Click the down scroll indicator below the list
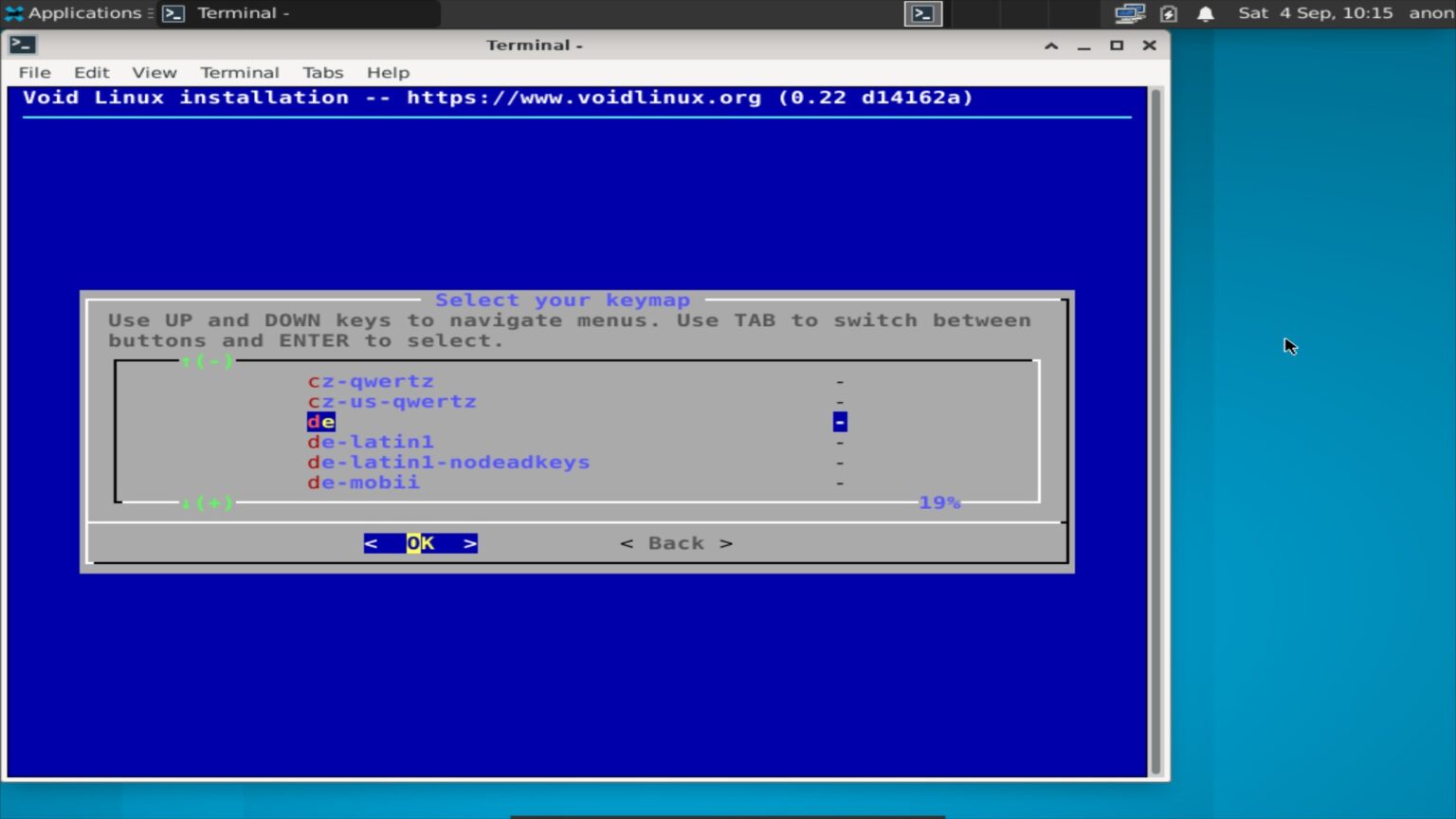The height and width of the screenshot is (819, 1456). [x=207, y=503]
